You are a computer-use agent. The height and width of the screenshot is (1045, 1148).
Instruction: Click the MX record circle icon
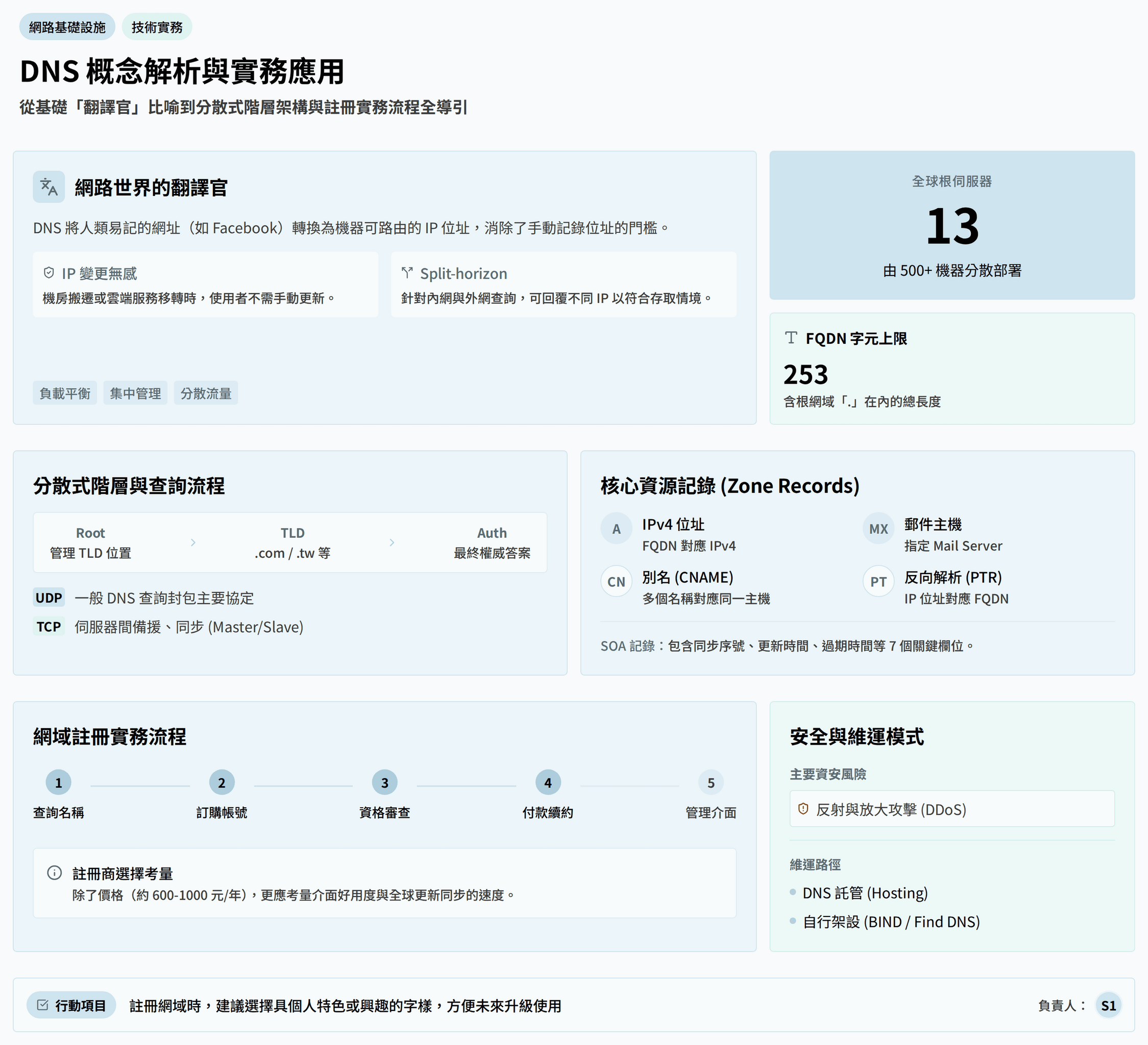[877, 529]
